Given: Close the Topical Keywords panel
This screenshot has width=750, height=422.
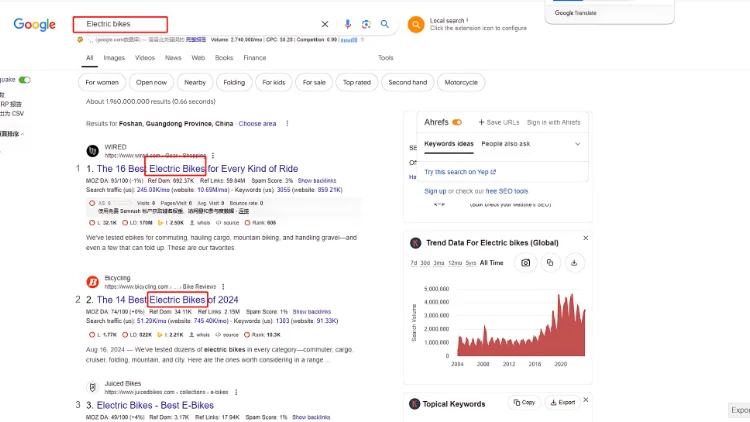Looking at the screenshot, I should (585, 400).
